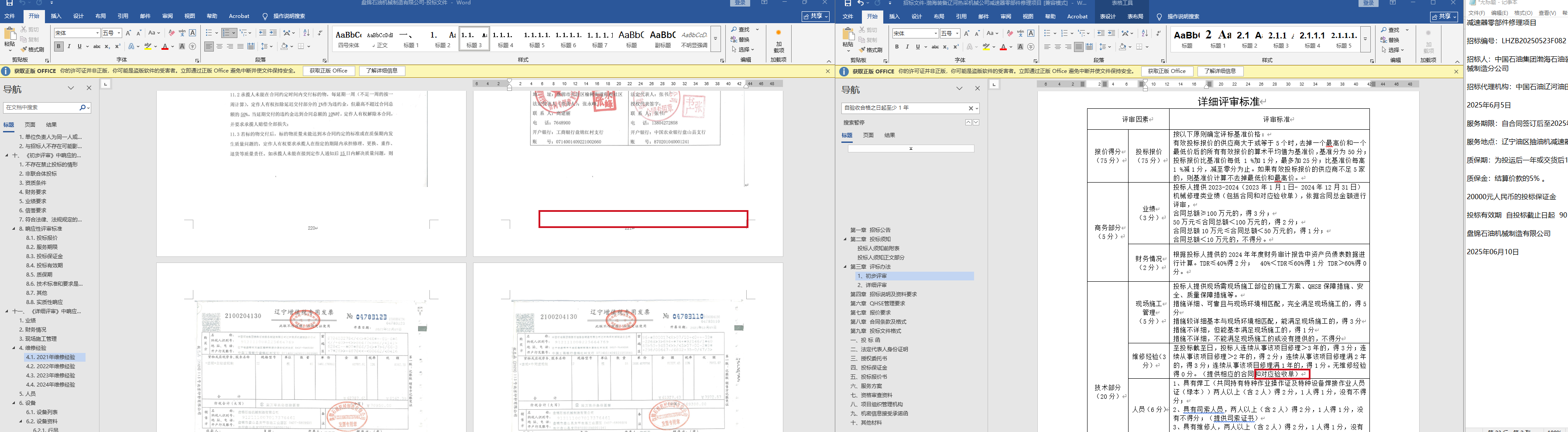Apply red font color in 投标文件 window
This screenshot has width=1568, height=432.
(165, 46)
